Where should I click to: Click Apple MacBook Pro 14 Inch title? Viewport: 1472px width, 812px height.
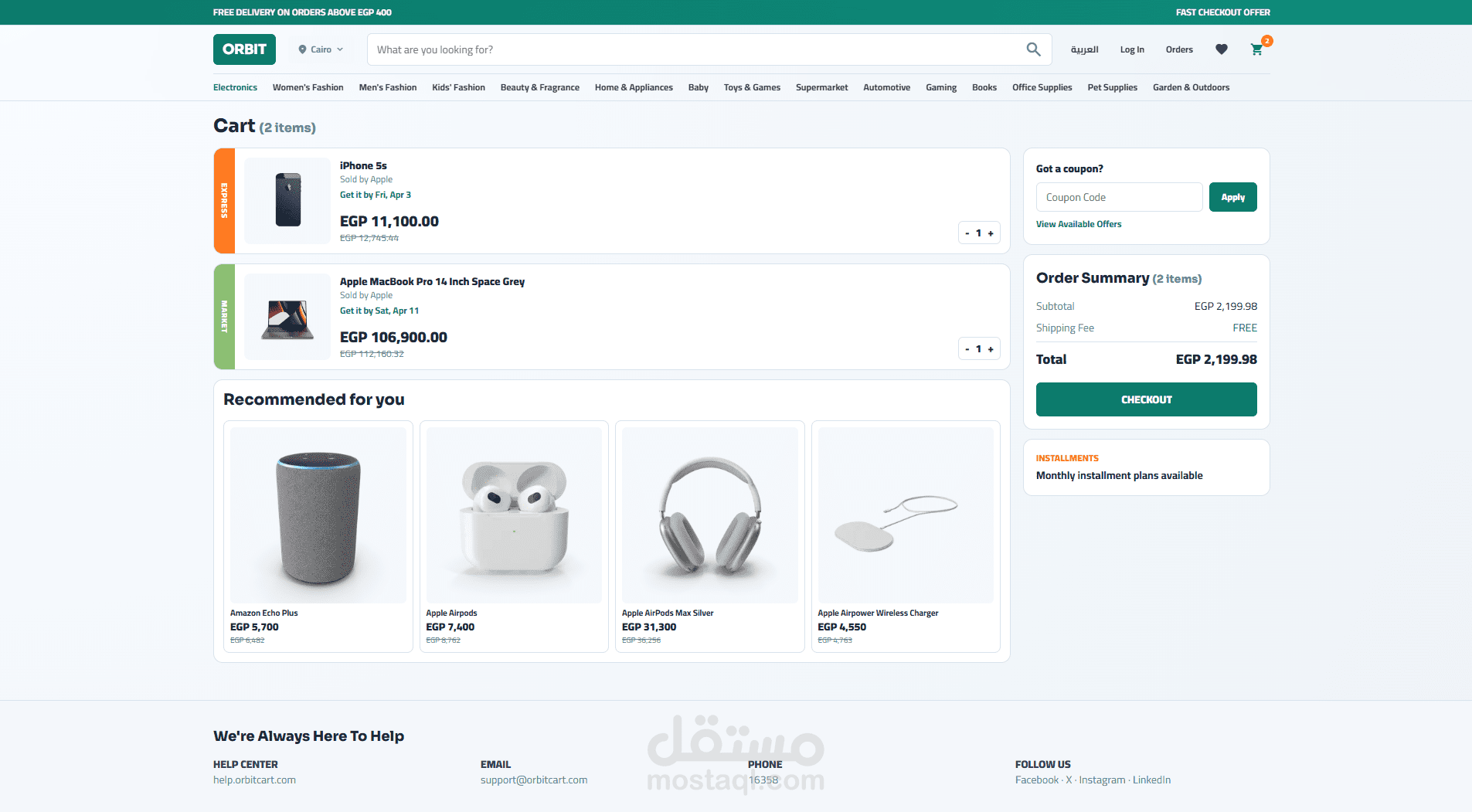[x=432, y=281]
